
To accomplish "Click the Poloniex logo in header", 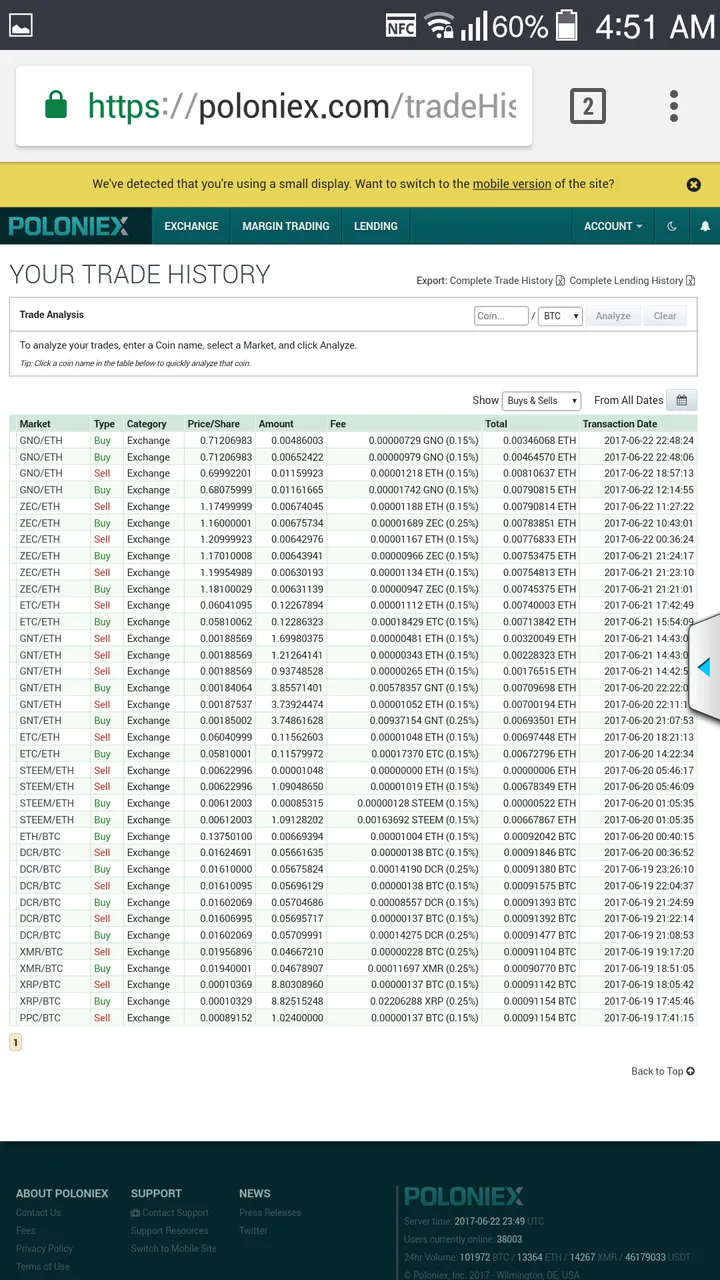I will [69, 226].
